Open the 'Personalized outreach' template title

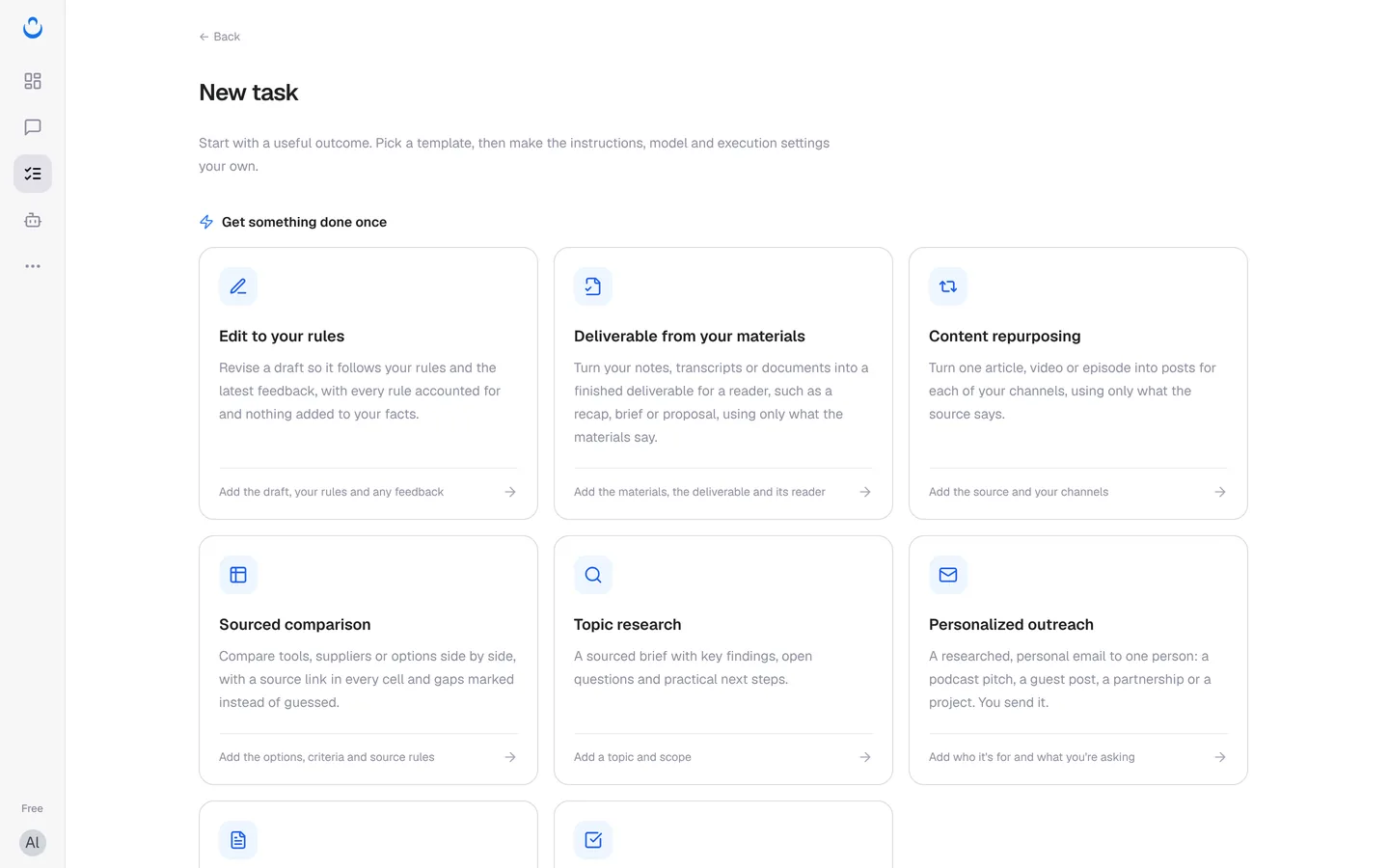(1011, 625)
